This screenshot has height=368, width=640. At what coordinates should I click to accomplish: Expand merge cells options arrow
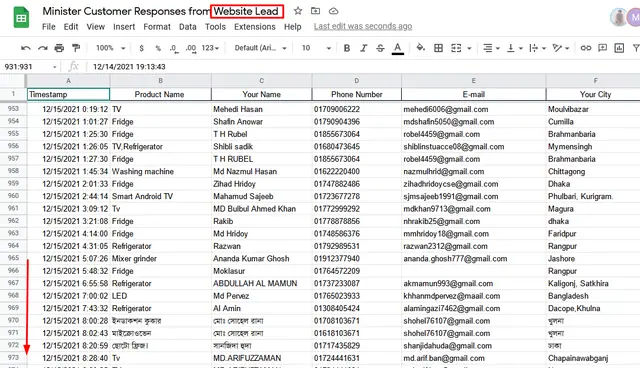tap(469, 48)
